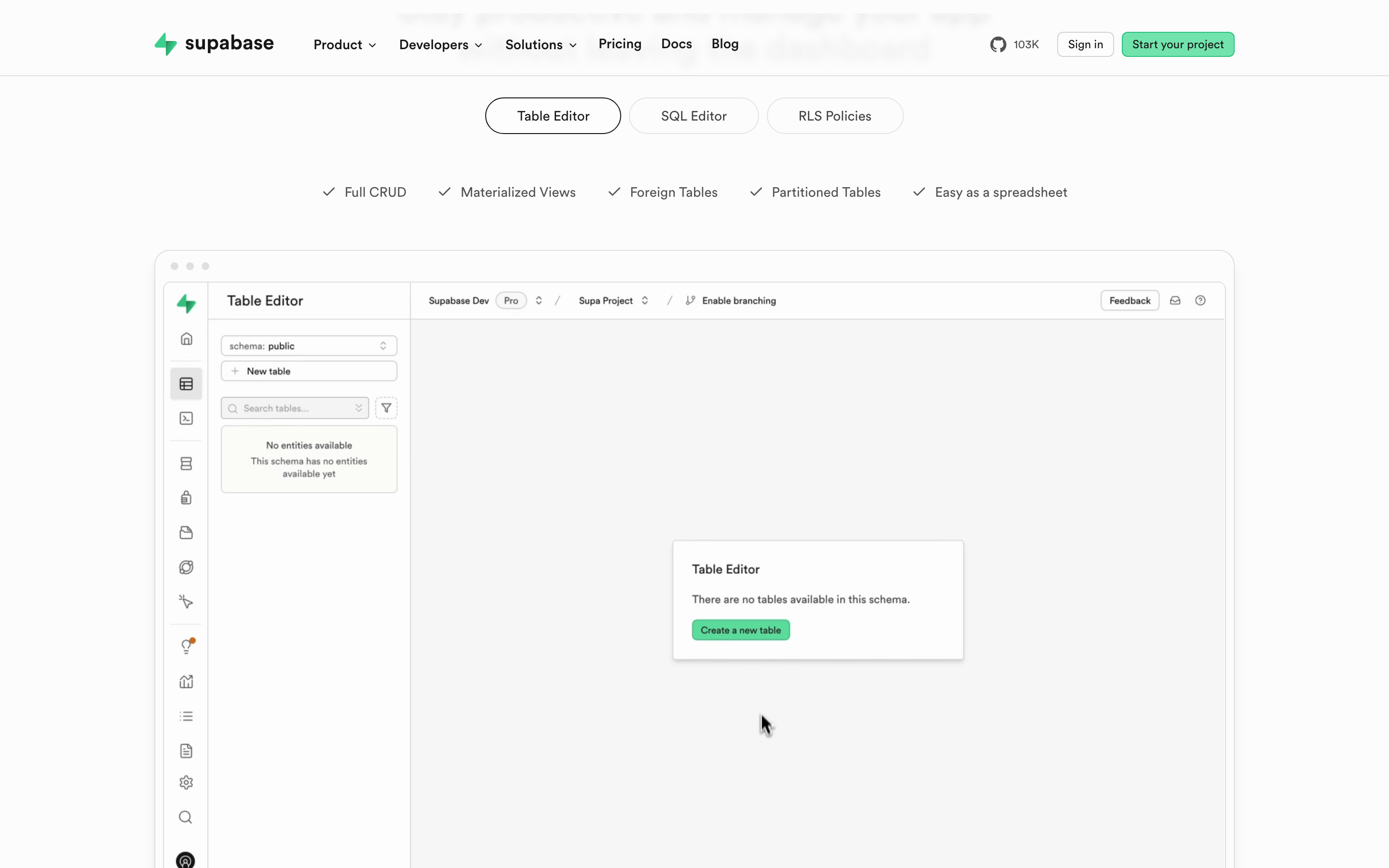
Task: Click Start your project button
Action: (1178, 44)
